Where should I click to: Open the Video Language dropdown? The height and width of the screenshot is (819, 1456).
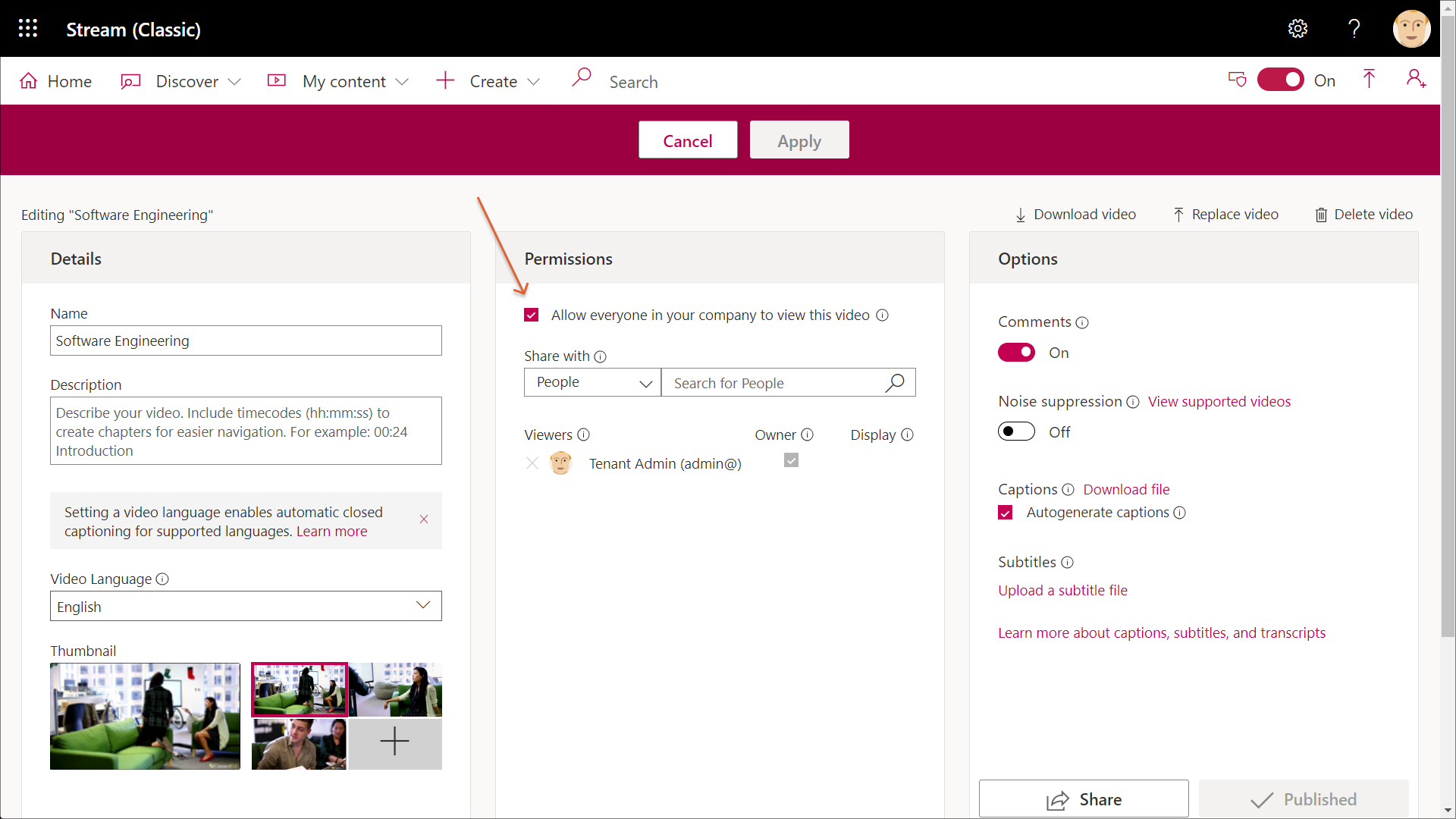pos(246,606)
